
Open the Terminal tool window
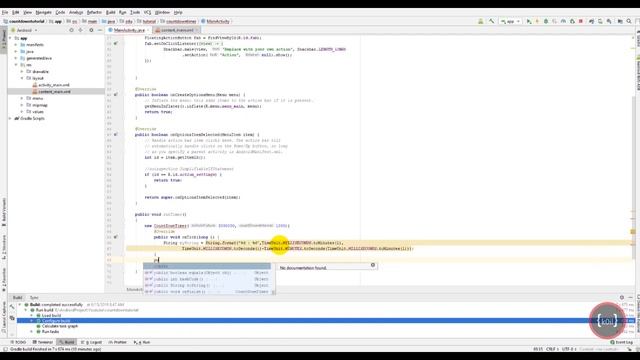pyautogui.click(x=43, y=342)
